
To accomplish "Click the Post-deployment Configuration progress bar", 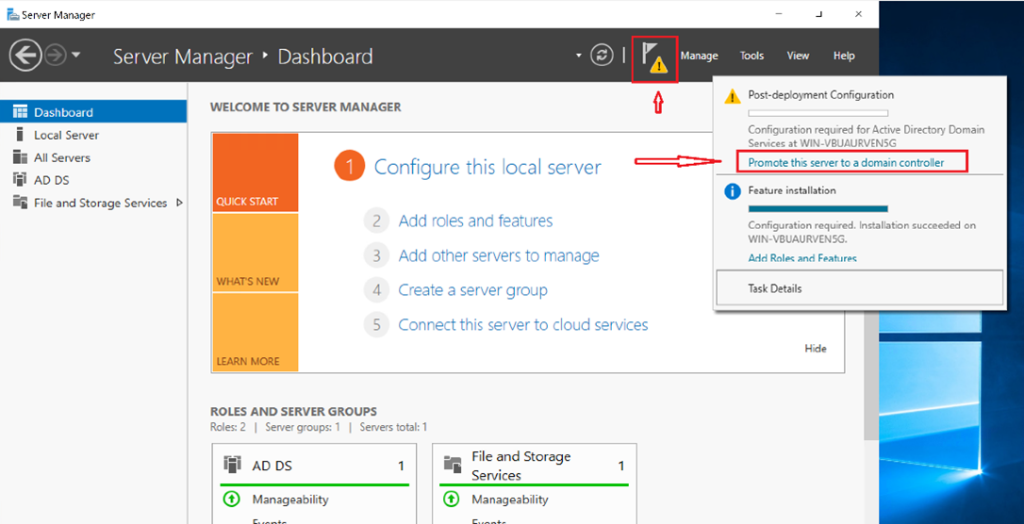I will (818, 113).
